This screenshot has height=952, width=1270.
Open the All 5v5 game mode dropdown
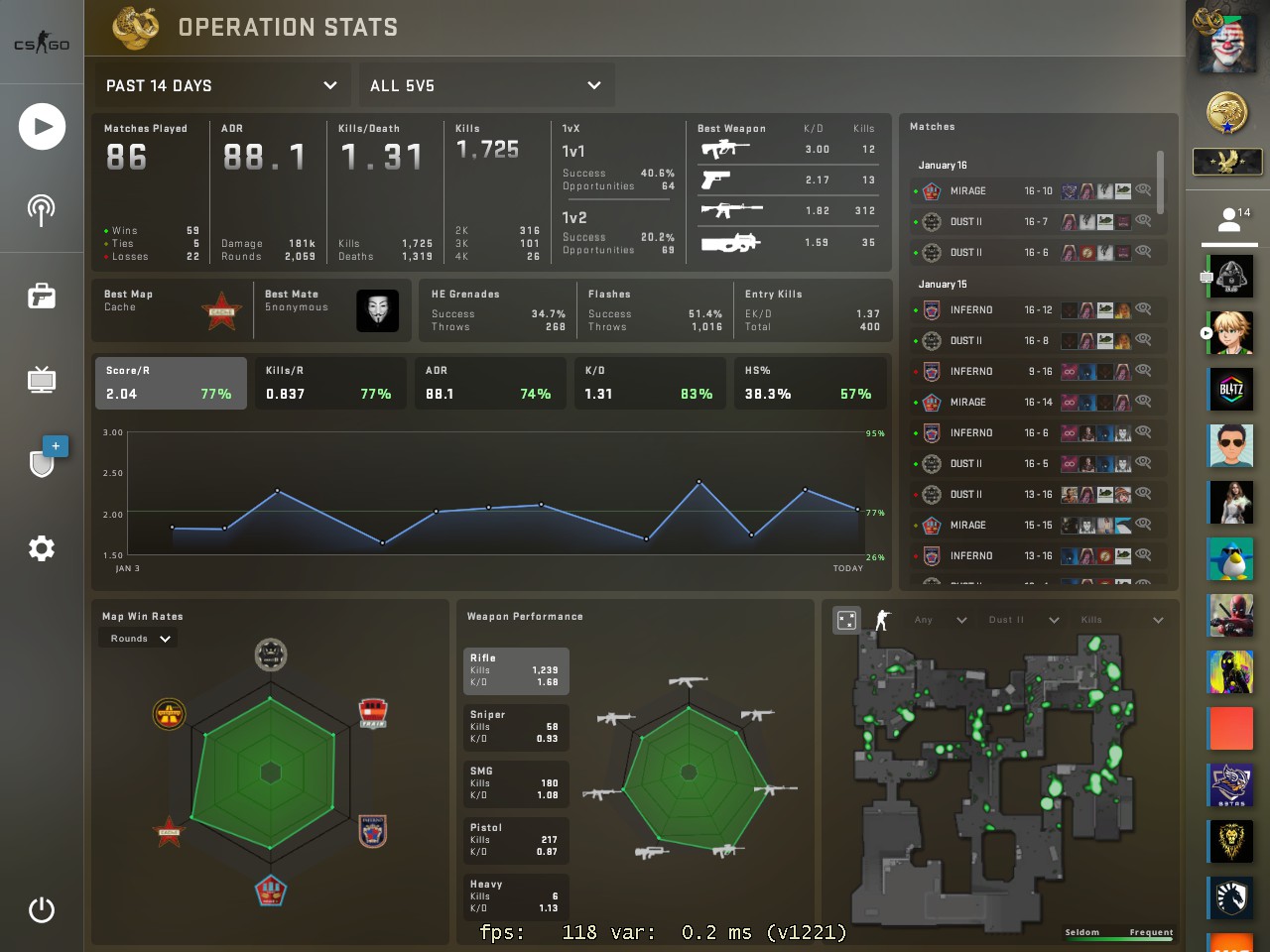pos(486,85)
